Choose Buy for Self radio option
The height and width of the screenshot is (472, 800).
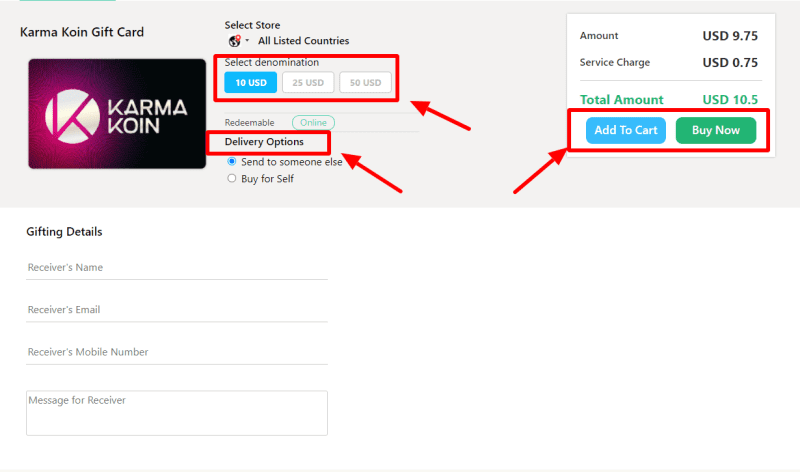pyautogui.click(x=232, y=178)
